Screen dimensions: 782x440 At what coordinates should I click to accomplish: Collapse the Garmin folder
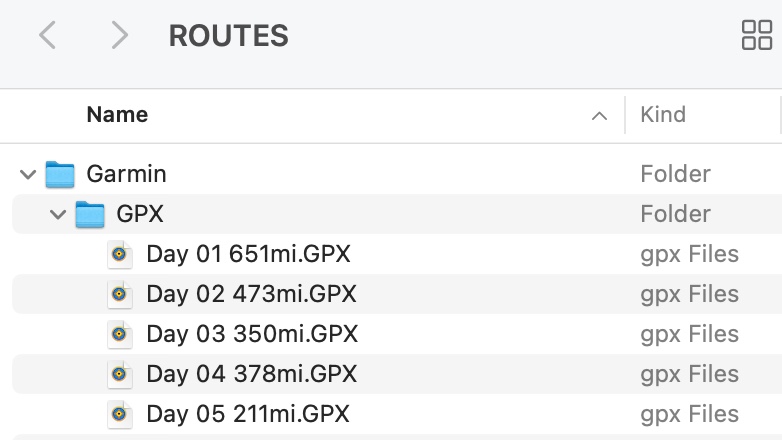(28, 175)
